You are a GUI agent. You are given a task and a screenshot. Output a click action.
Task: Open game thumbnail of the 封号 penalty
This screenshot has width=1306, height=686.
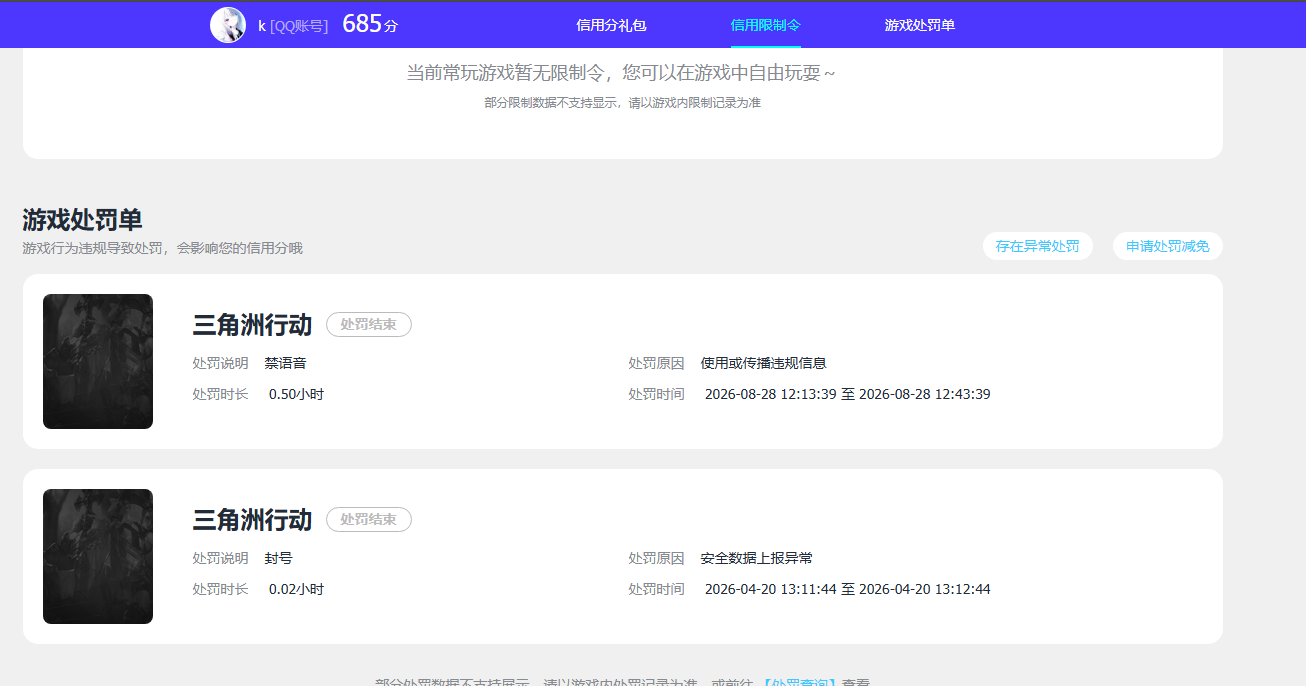[98, 556]
